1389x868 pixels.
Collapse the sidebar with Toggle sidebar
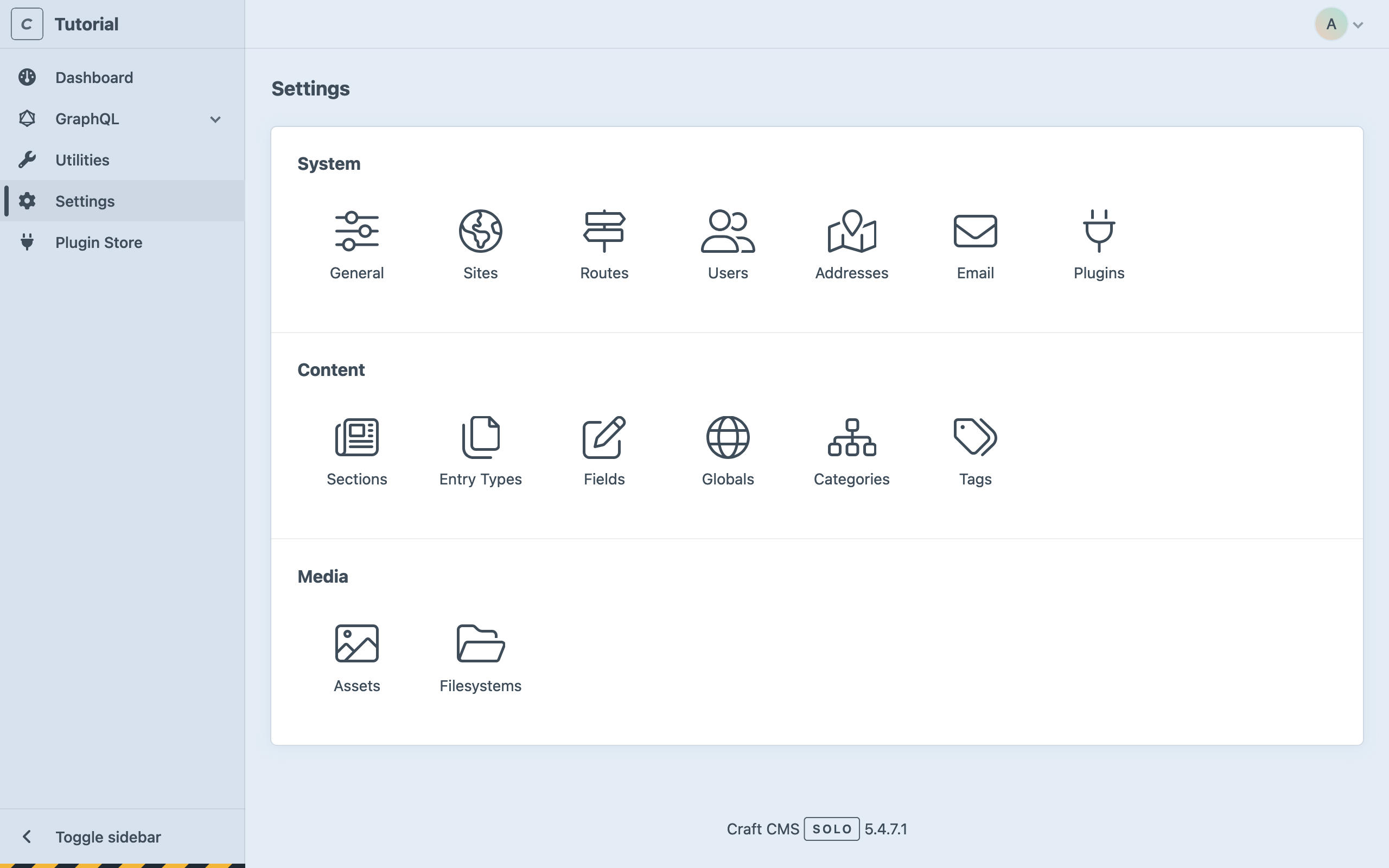click(108, 837)
